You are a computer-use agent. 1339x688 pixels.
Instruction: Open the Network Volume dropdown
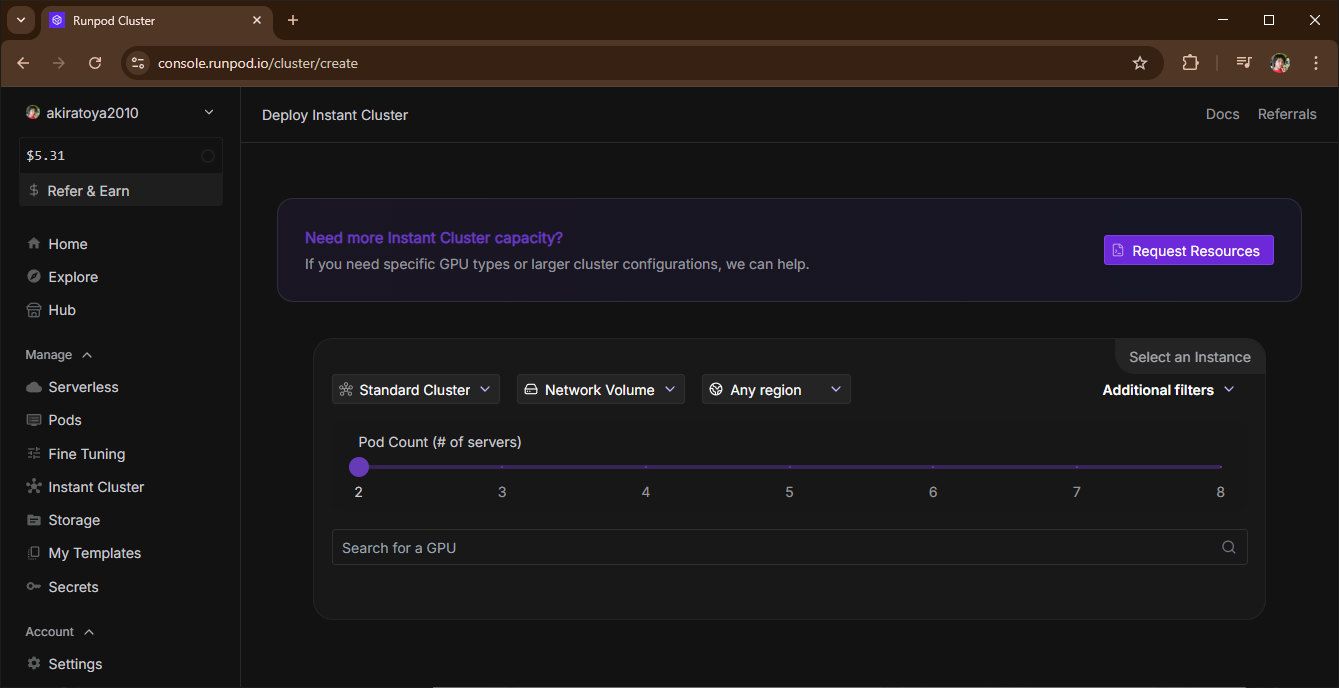[601, 389]
